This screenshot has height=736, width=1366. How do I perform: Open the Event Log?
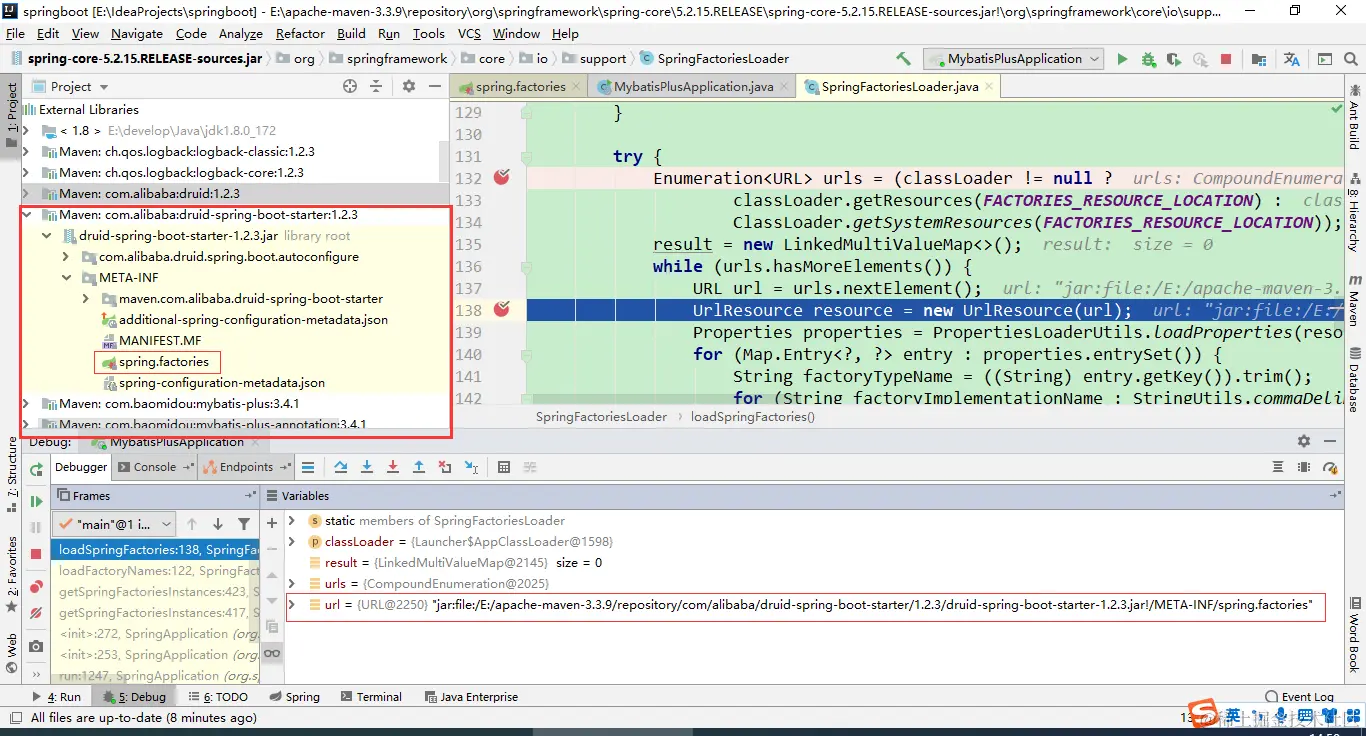pyautogui.click(x=1299, y=697)
